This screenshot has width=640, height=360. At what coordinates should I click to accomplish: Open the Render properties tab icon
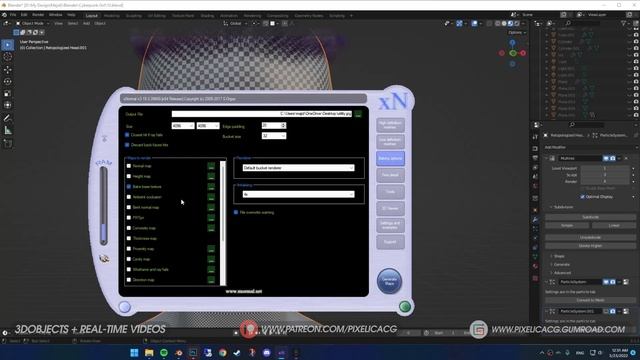(x=535, y=148)
